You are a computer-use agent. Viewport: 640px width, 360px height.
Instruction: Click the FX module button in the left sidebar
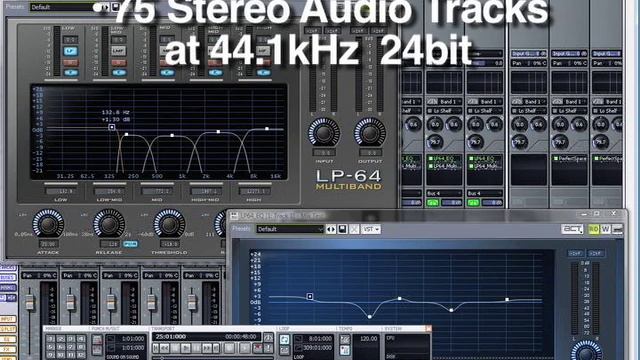pos(7,349)
